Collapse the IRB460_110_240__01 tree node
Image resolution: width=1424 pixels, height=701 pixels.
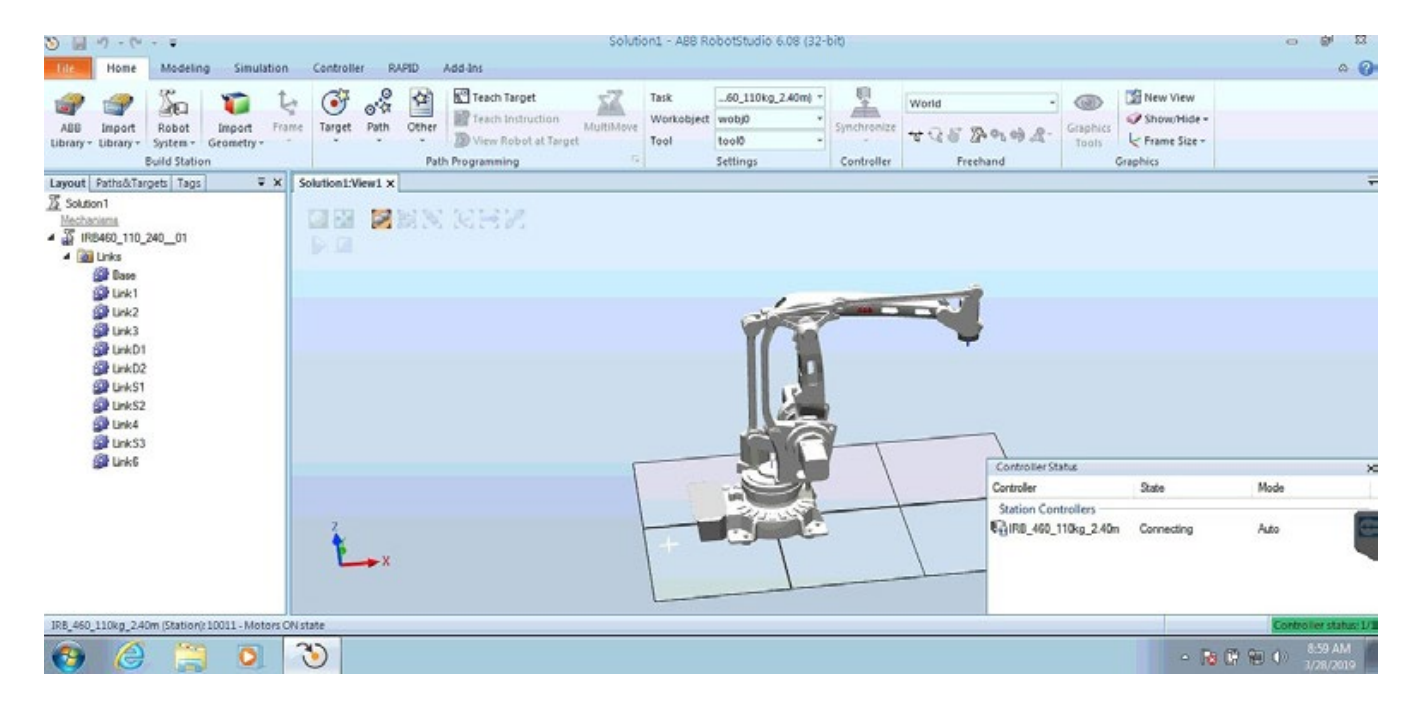[x=49, y=237]
